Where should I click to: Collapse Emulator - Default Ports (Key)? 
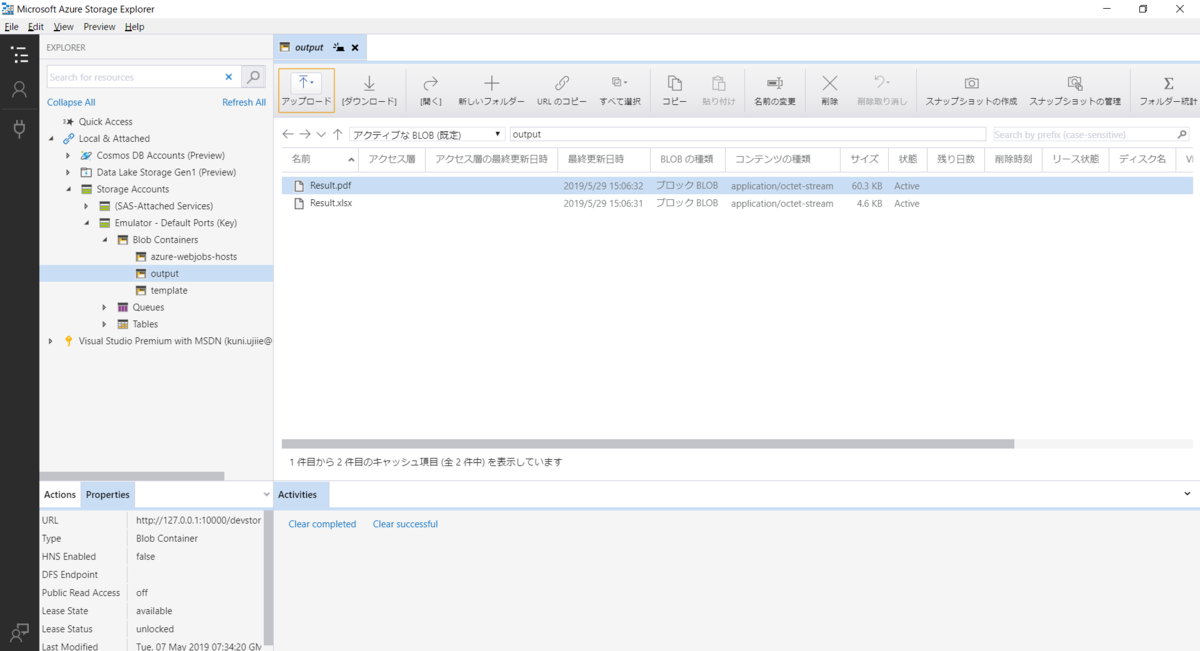coord(87,223)
